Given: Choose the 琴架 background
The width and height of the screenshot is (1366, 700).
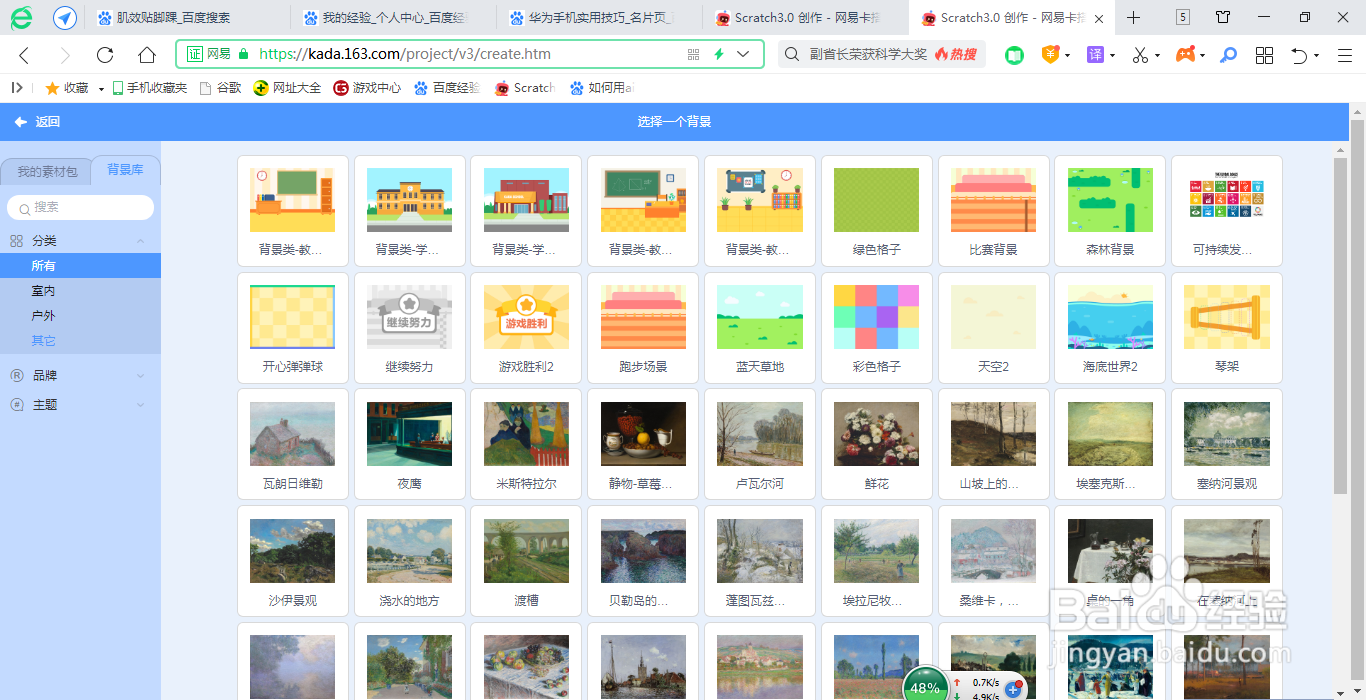Looking at the screenshot, I should tap(1227, 328).
